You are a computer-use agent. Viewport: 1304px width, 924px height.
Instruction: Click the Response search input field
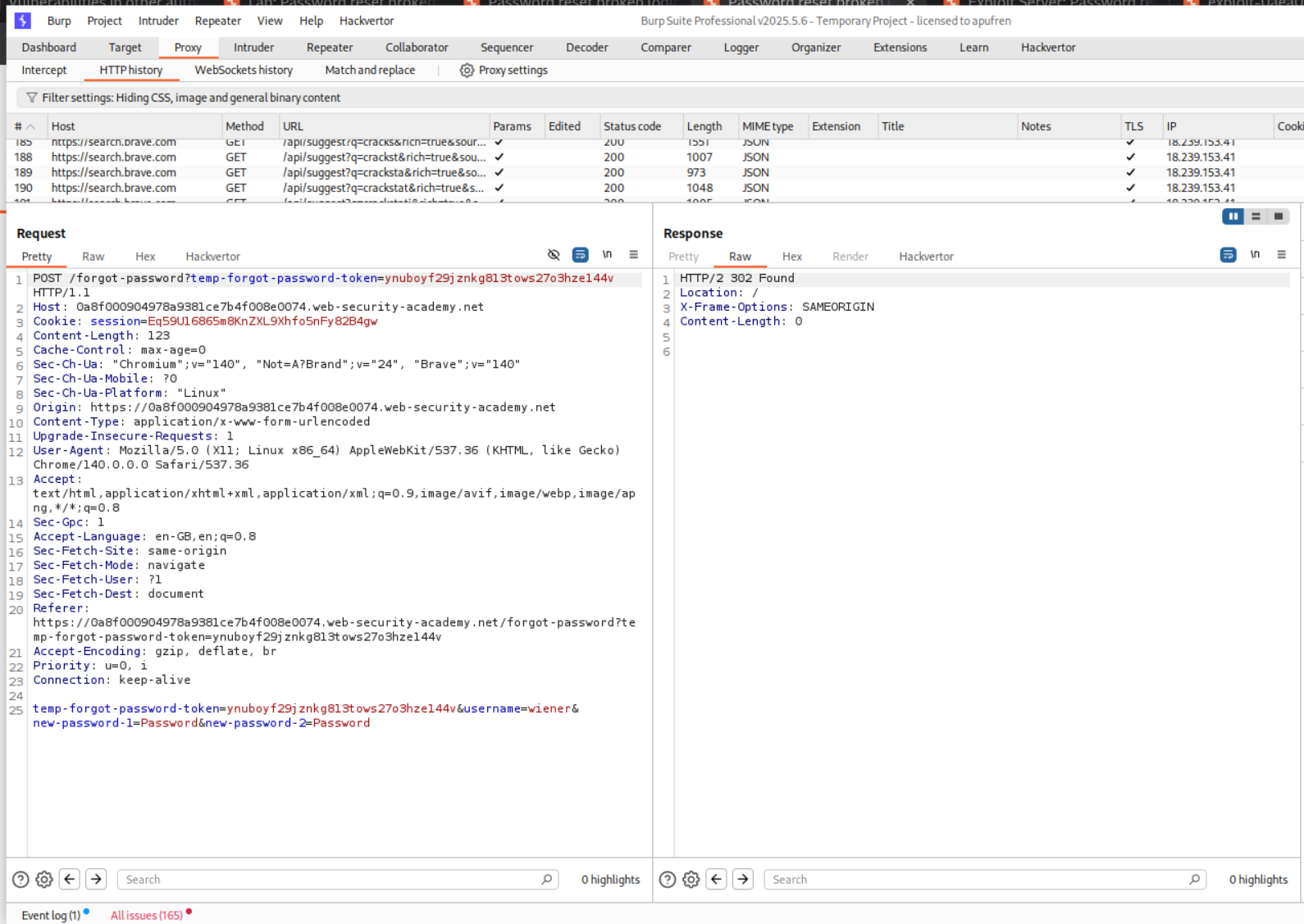pos(976,880)
